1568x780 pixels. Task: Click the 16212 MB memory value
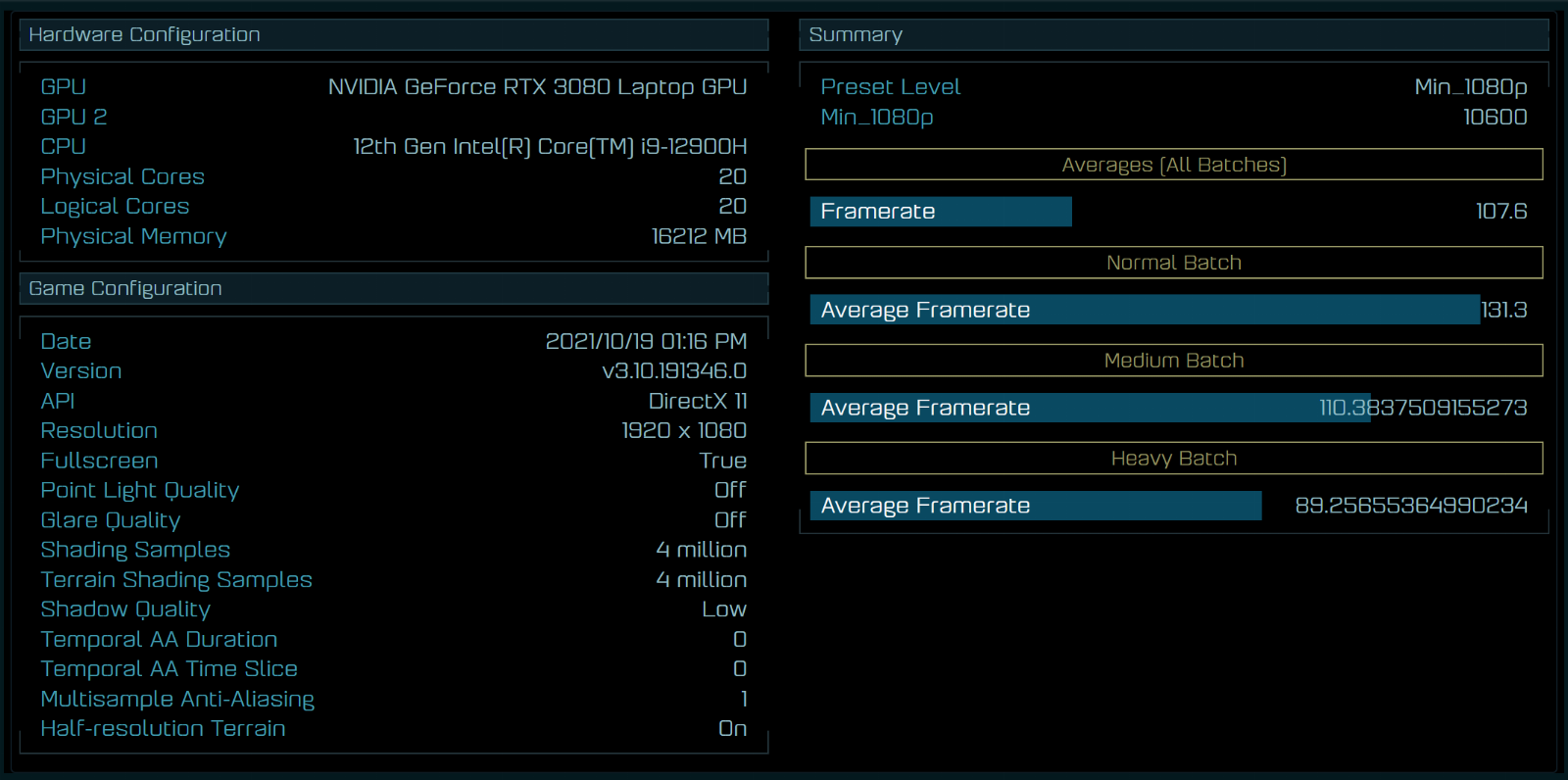point(699,236)
